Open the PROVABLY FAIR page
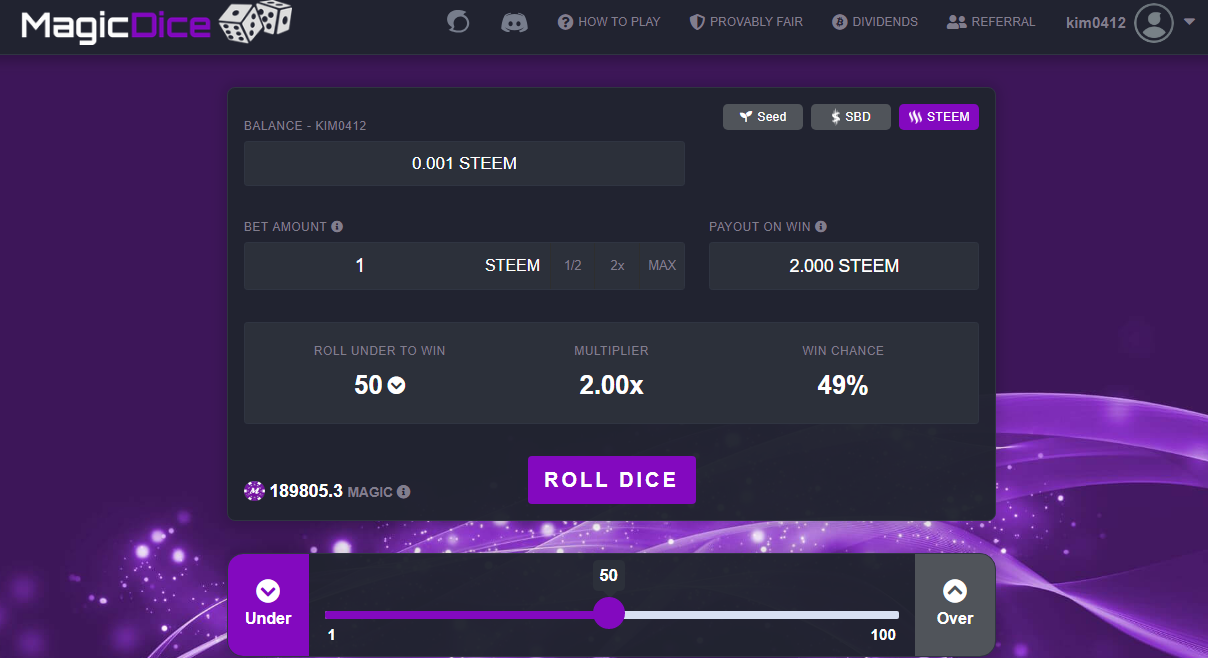Image resolution: width=1208 pixels, height=658 pixels. click(746, 21)
